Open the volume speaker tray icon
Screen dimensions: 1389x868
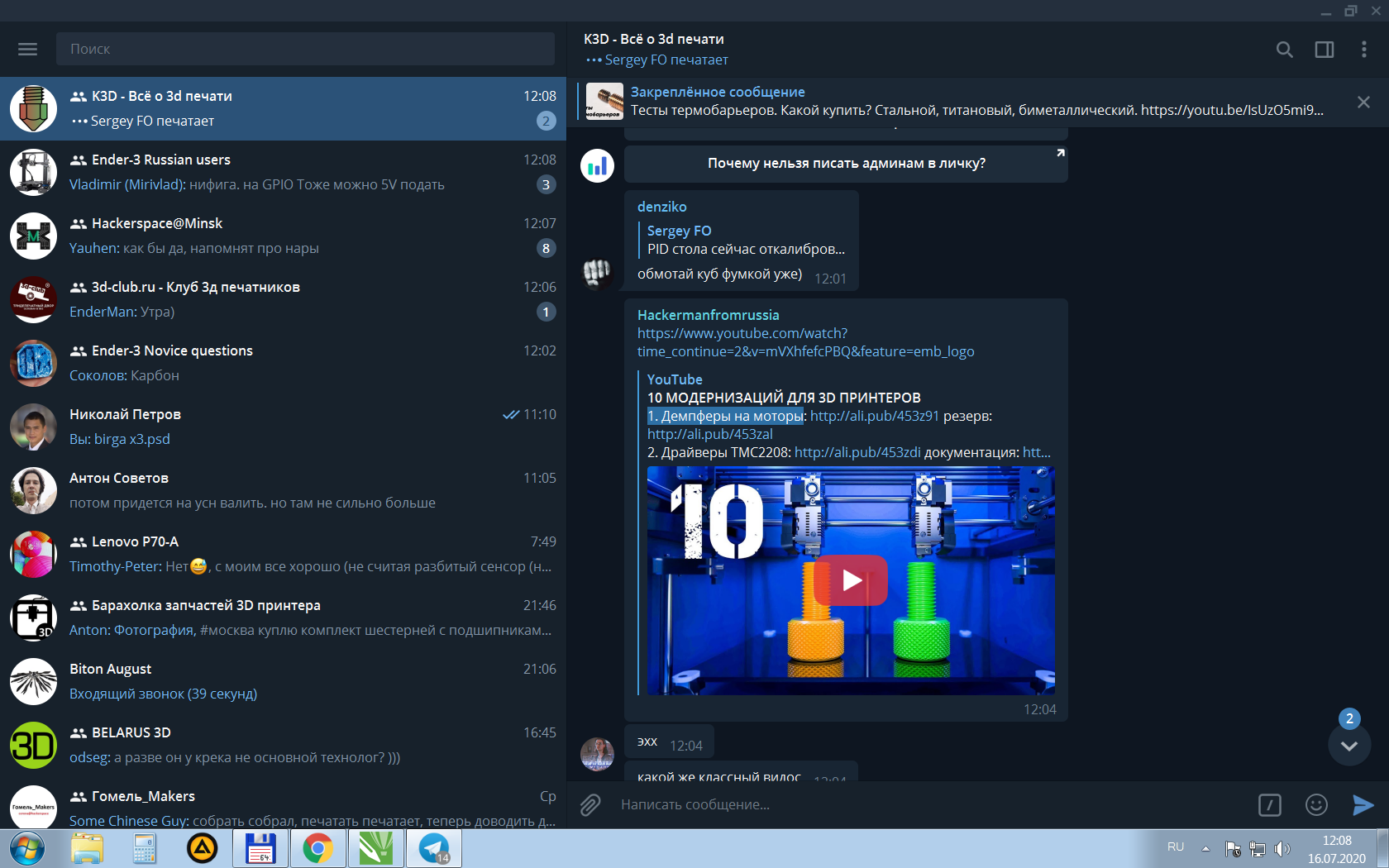1282,849
